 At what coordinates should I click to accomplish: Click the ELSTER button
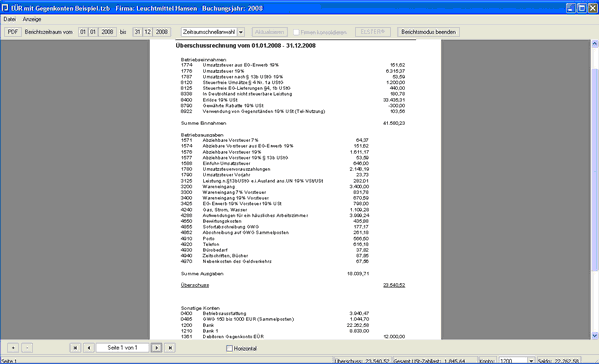pos(373,32)
